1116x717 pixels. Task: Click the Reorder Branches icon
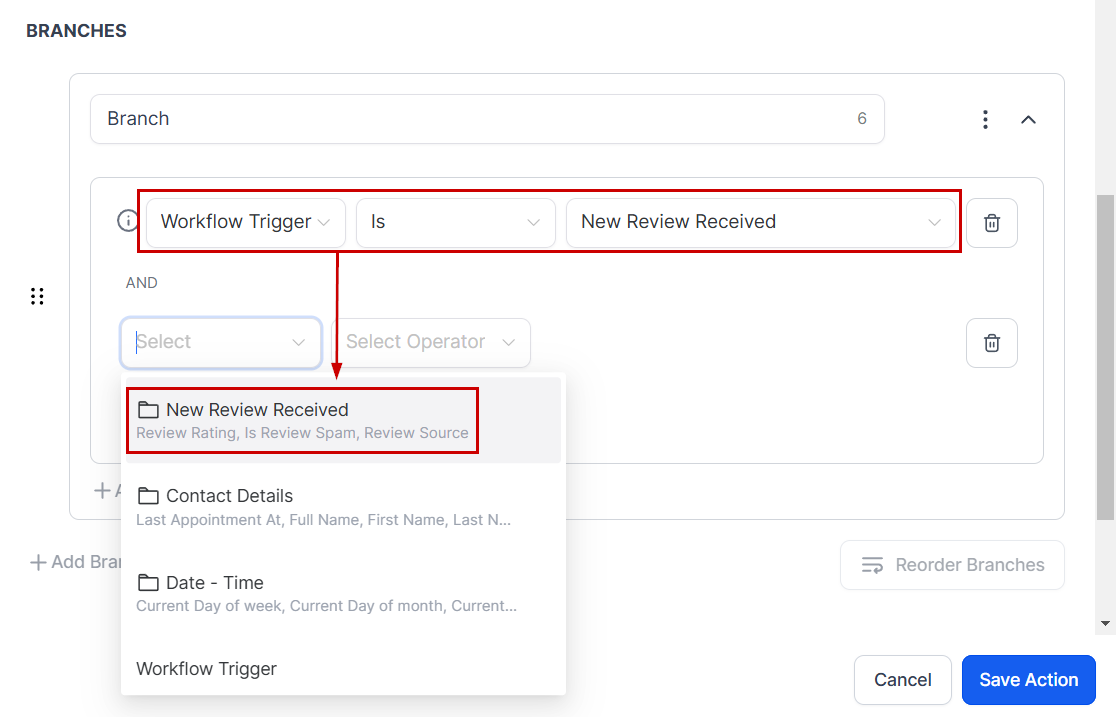(x=872, y=565)
